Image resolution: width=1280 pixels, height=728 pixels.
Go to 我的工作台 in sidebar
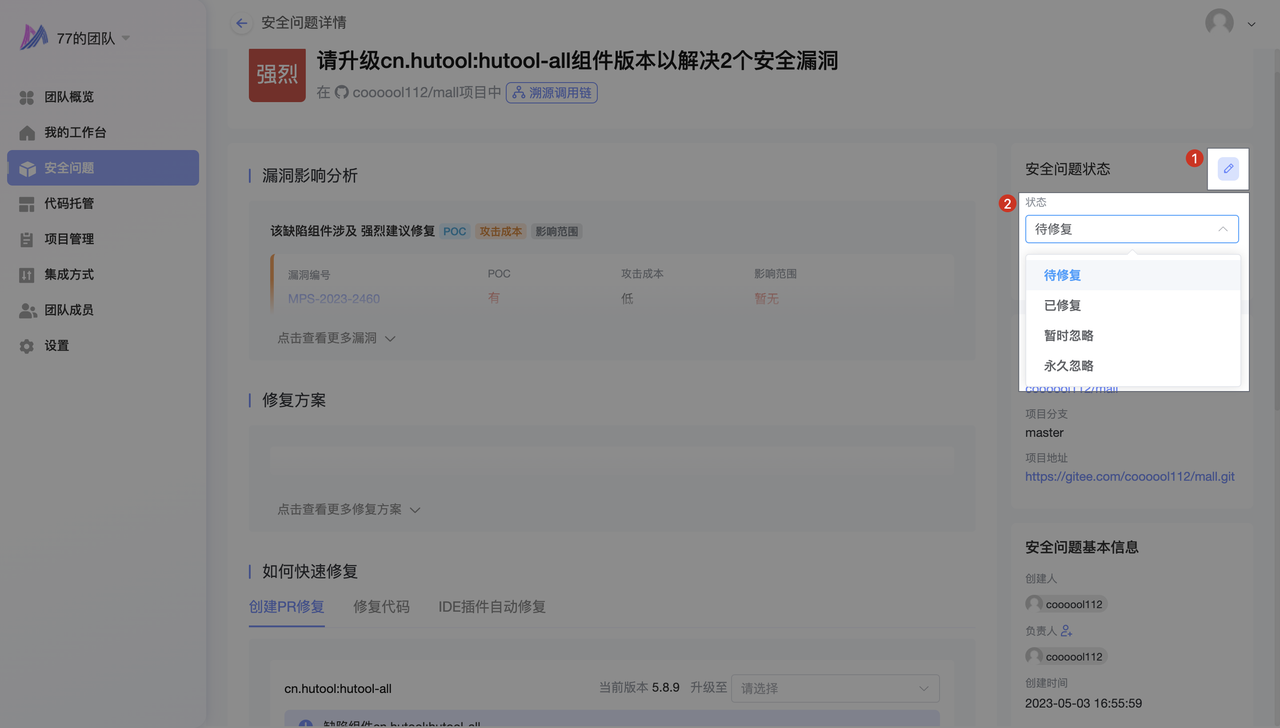[x=75, y=132]
